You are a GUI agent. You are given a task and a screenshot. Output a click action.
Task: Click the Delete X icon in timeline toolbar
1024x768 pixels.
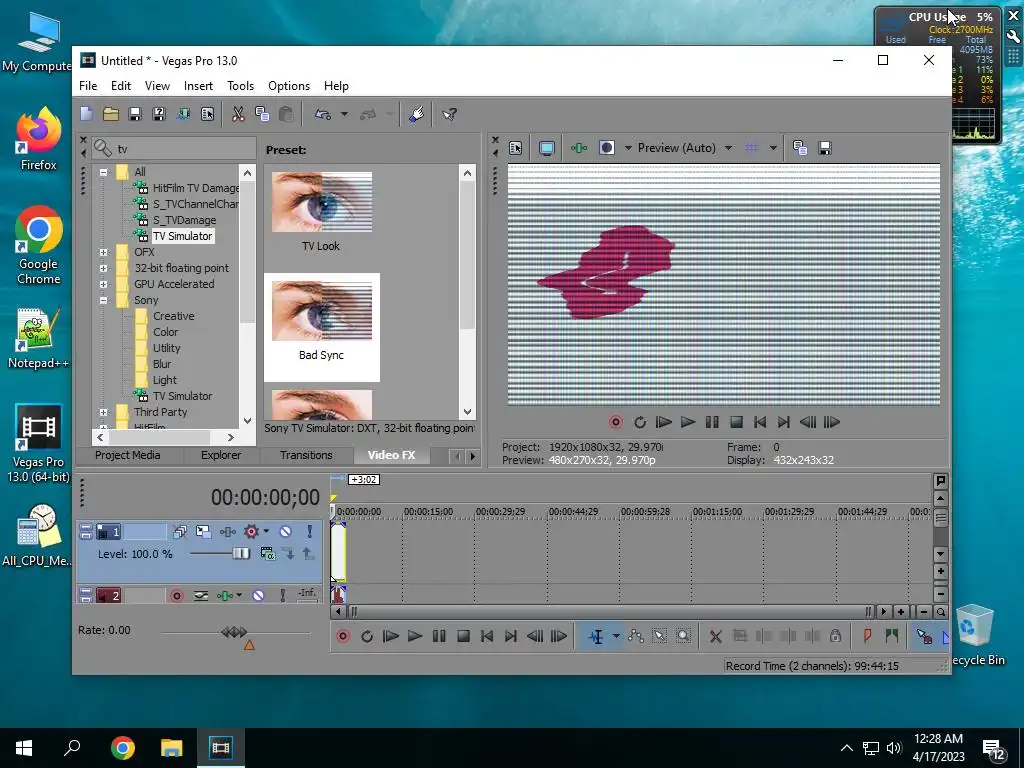716,636
